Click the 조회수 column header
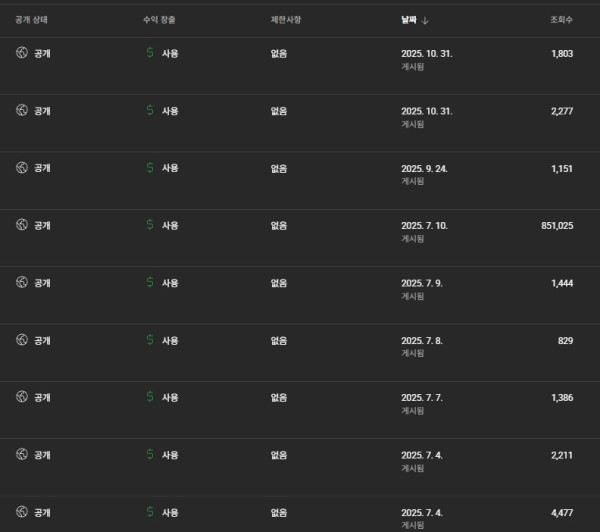 click(559, 20)
